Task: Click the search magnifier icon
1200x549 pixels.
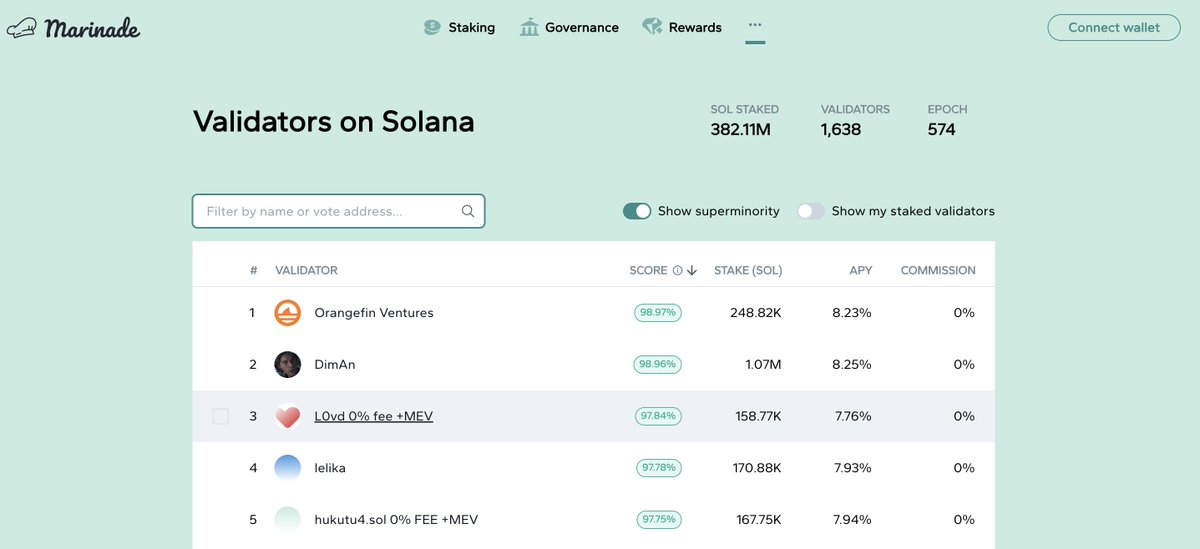Action: point(468,211)
